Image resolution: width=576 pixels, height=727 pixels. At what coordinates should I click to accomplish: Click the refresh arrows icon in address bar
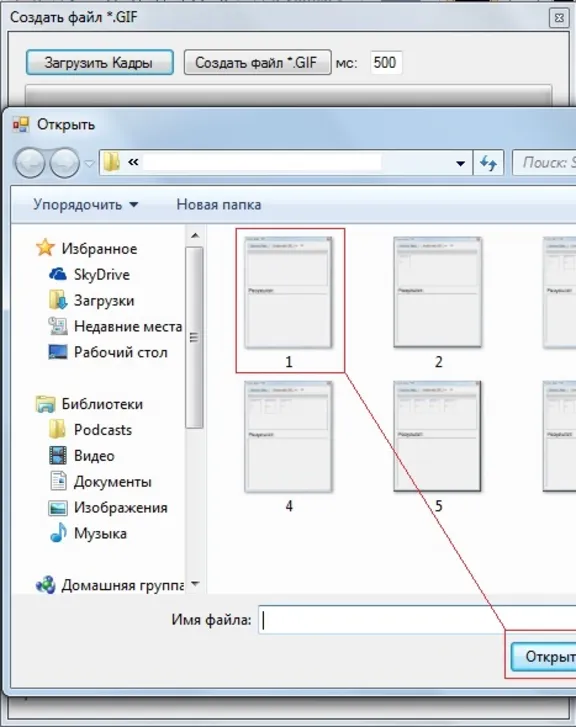(488, 163)
